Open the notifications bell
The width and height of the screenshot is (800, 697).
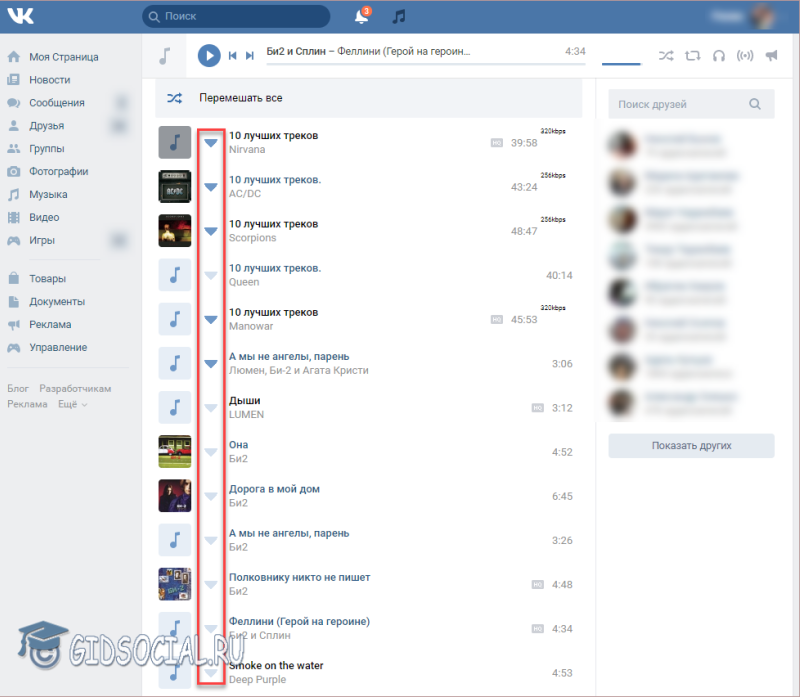361,16
